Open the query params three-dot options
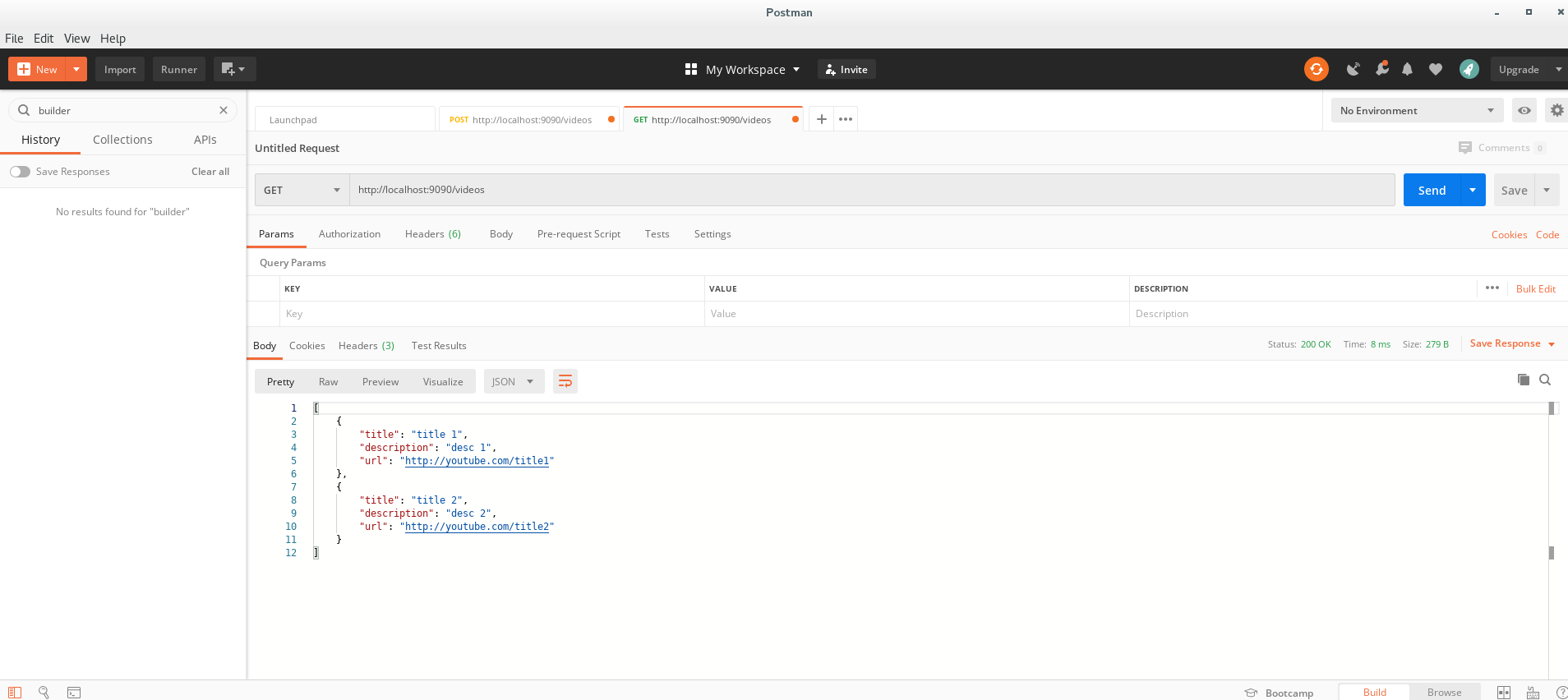This screenshot has width=1568, height=700. (x=1492, y=288)
